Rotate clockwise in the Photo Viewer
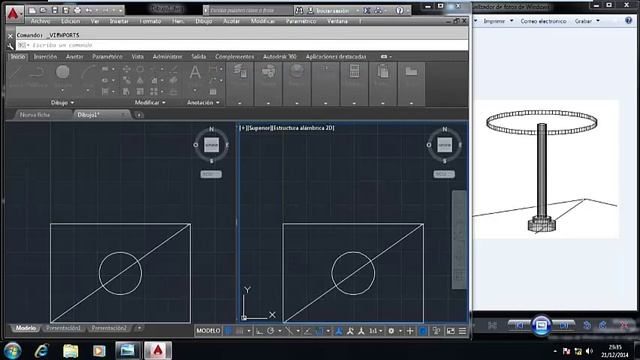Screen dimensions: 640x360 [603, 325]
